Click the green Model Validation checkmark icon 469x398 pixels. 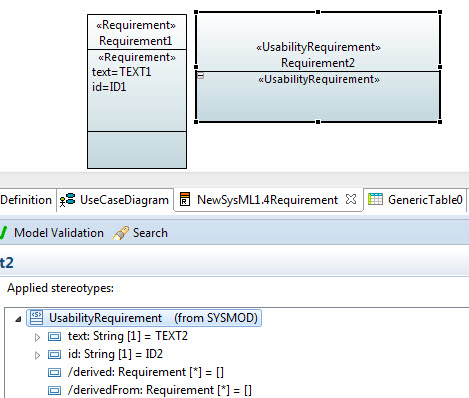click(x=3, y=233)
